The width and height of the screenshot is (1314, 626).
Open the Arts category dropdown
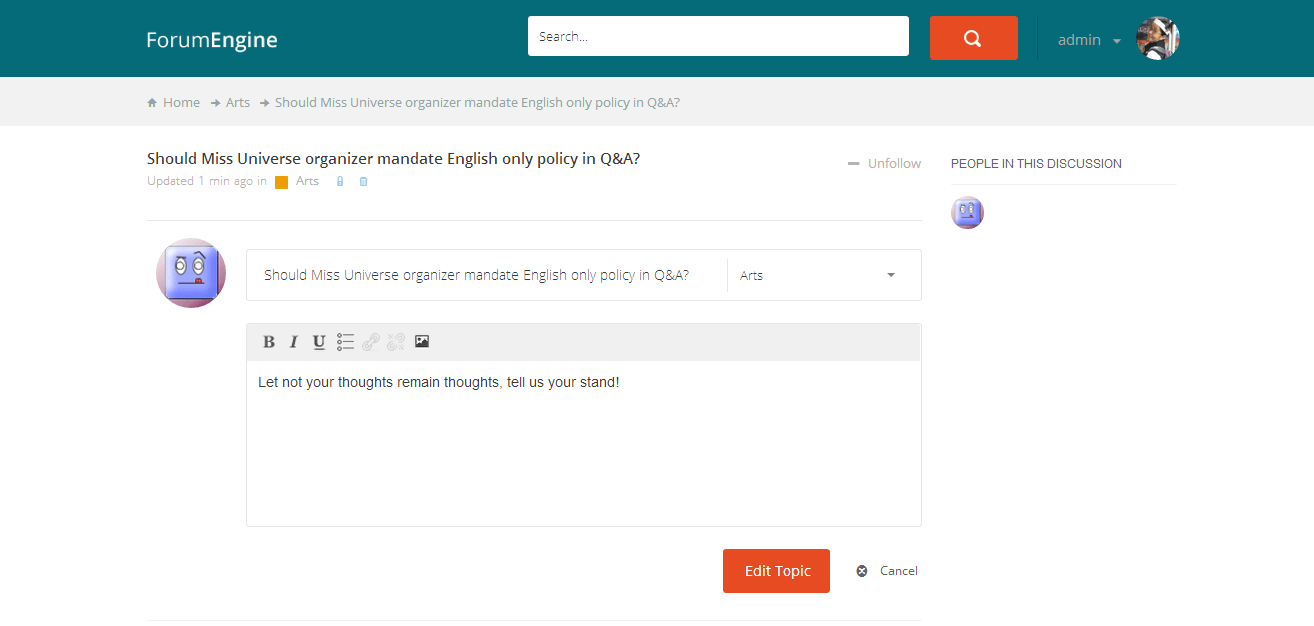tap(818, 275)
